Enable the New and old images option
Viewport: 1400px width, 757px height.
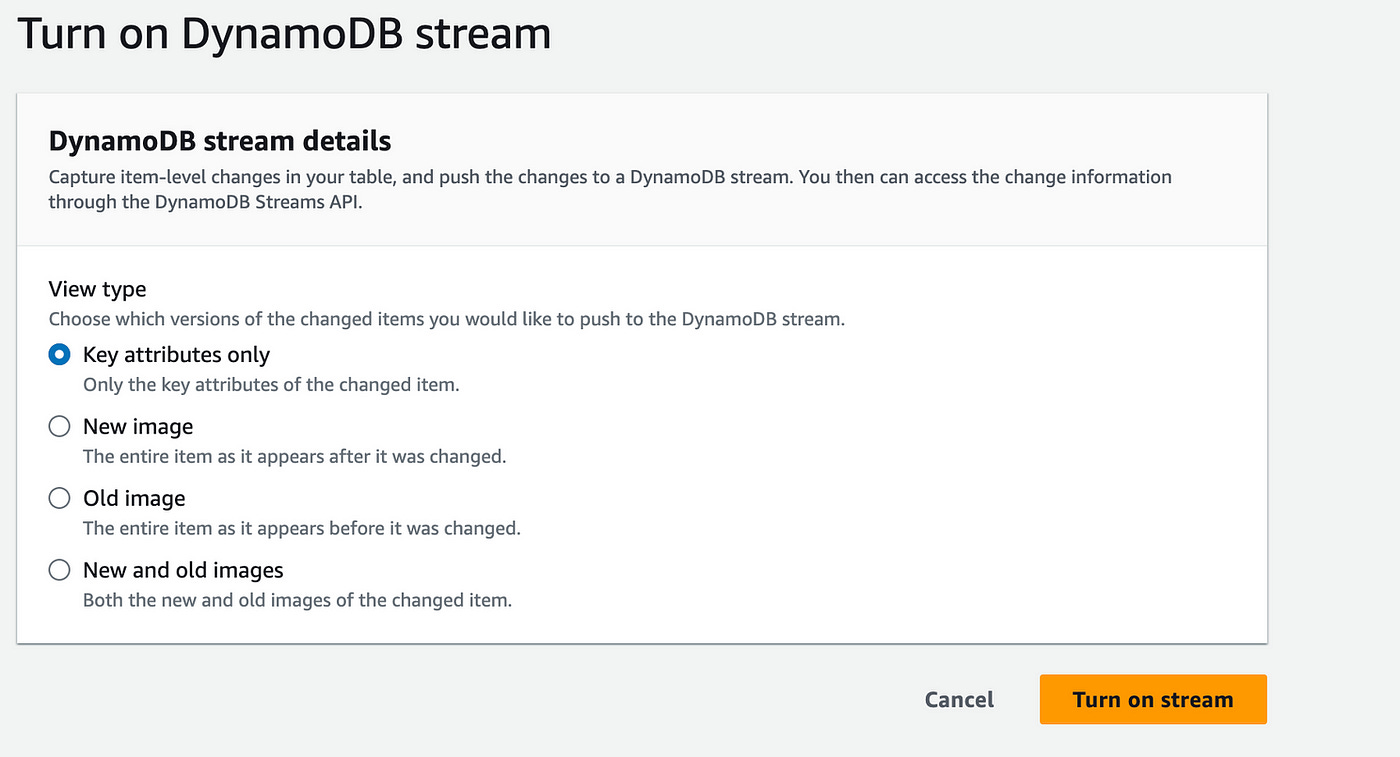pyautogui.click(x=59, y=570)
